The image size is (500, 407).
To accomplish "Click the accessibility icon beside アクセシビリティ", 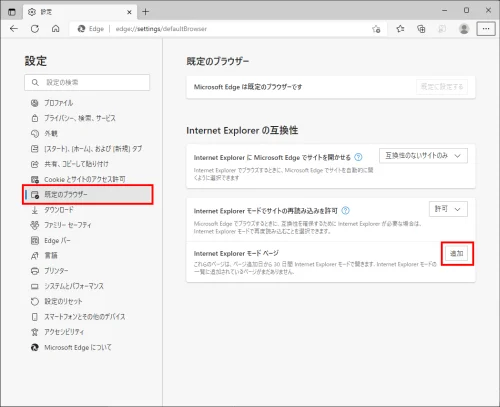I will (x=35, y=332).
